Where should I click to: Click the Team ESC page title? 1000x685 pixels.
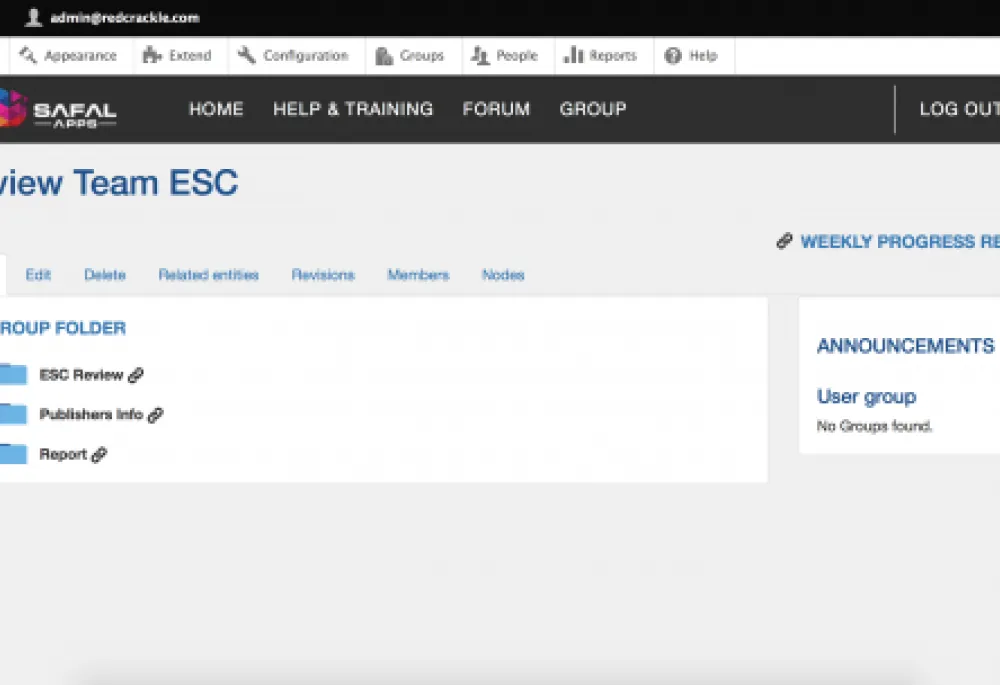119,183
